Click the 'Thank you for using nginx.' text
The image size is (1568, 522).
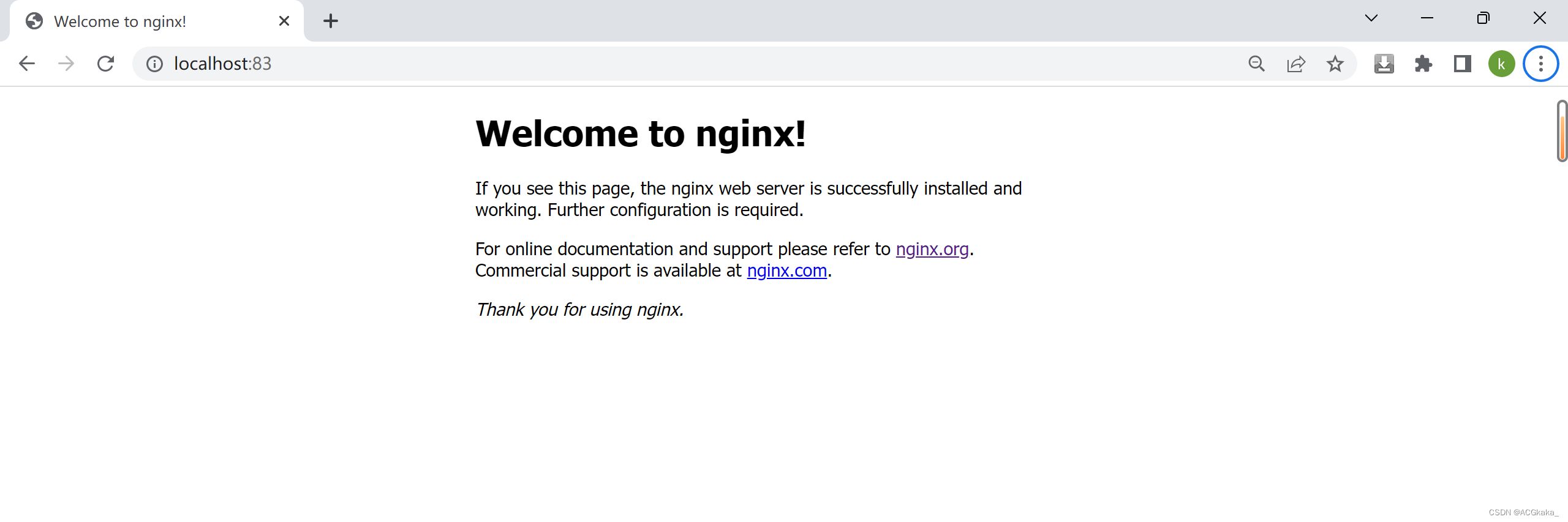579,310
